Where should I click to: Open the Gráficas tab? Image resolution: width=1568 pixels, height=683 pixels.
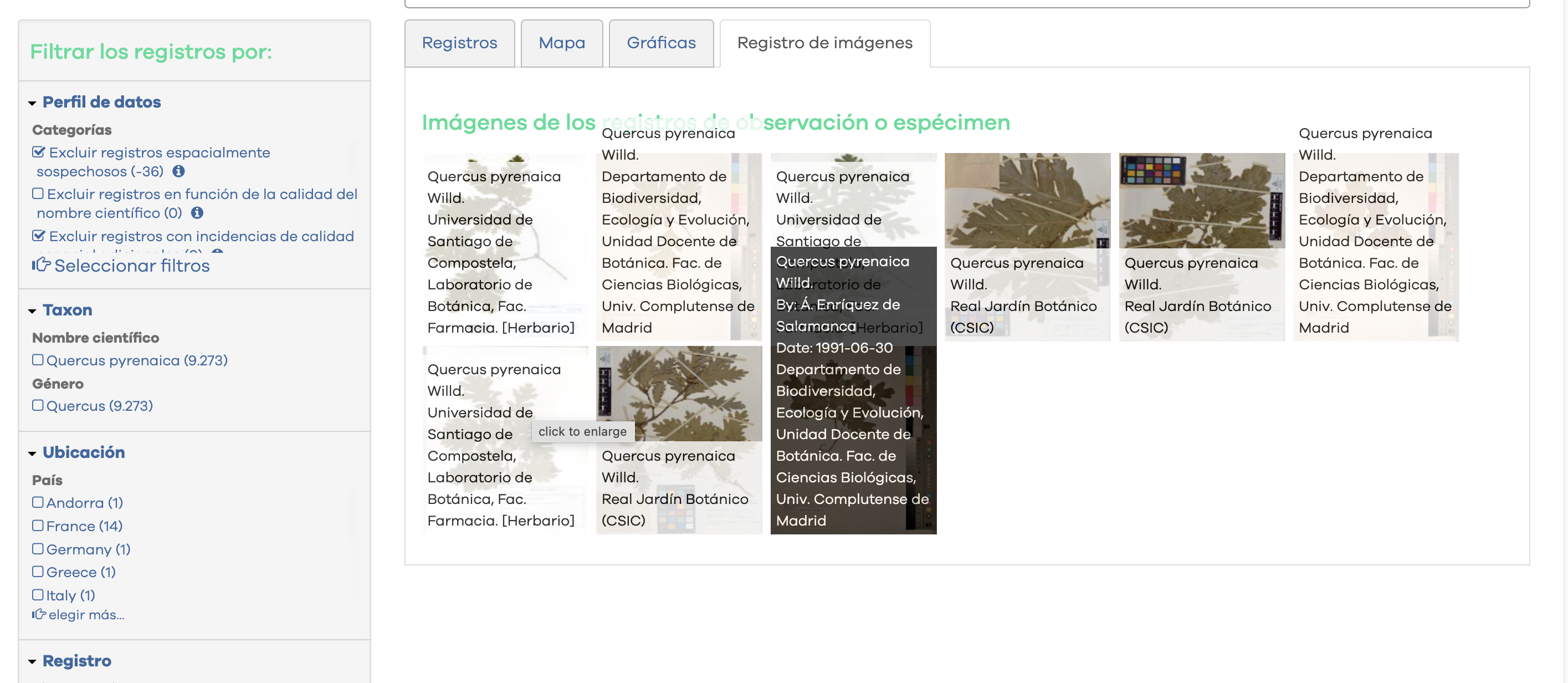[x=660, y=43]
